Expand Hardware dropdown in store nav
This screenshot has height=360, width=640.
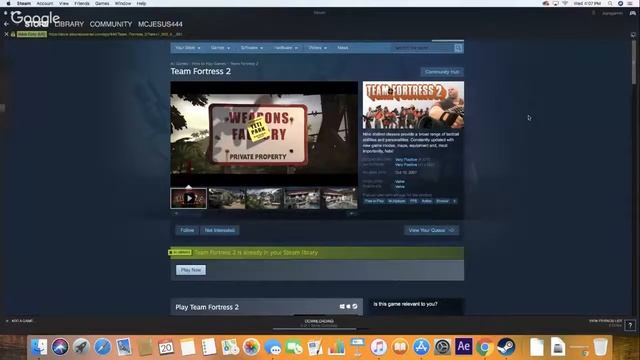pyautogui.click(x=286, y=48)
